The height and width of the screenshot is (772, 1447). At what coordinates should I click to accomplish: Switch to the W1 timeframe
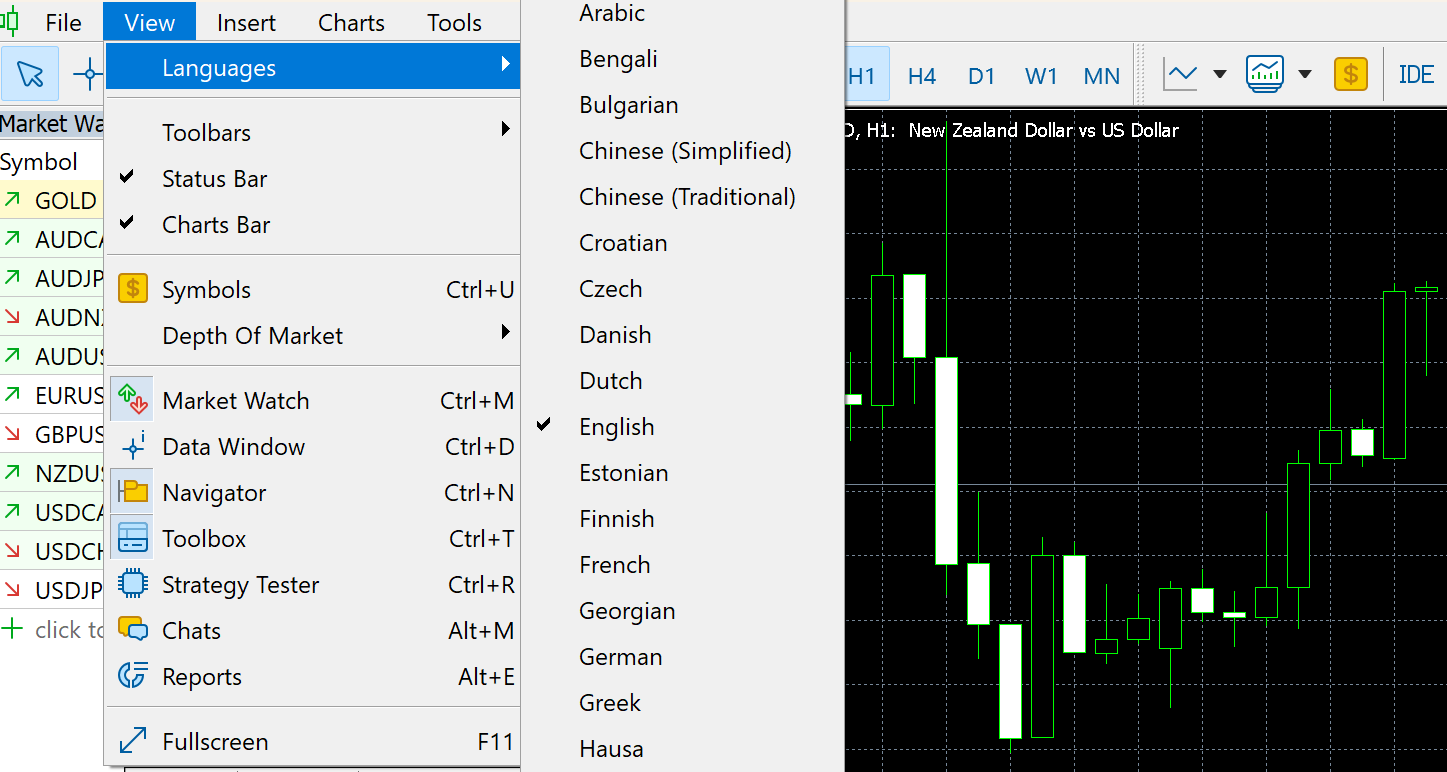point(1041,76)
